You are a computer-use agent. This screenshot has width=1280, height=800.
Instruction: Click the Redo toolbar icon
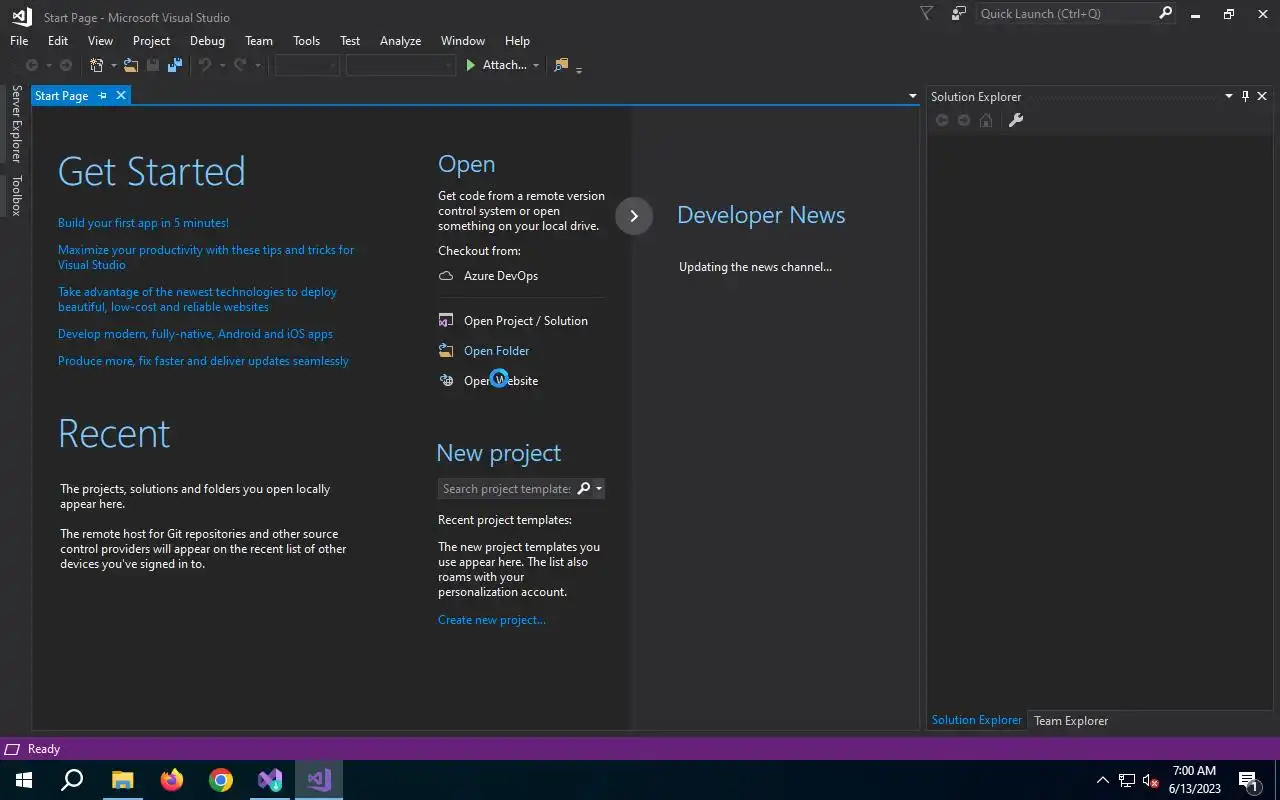tap(240, 65)
